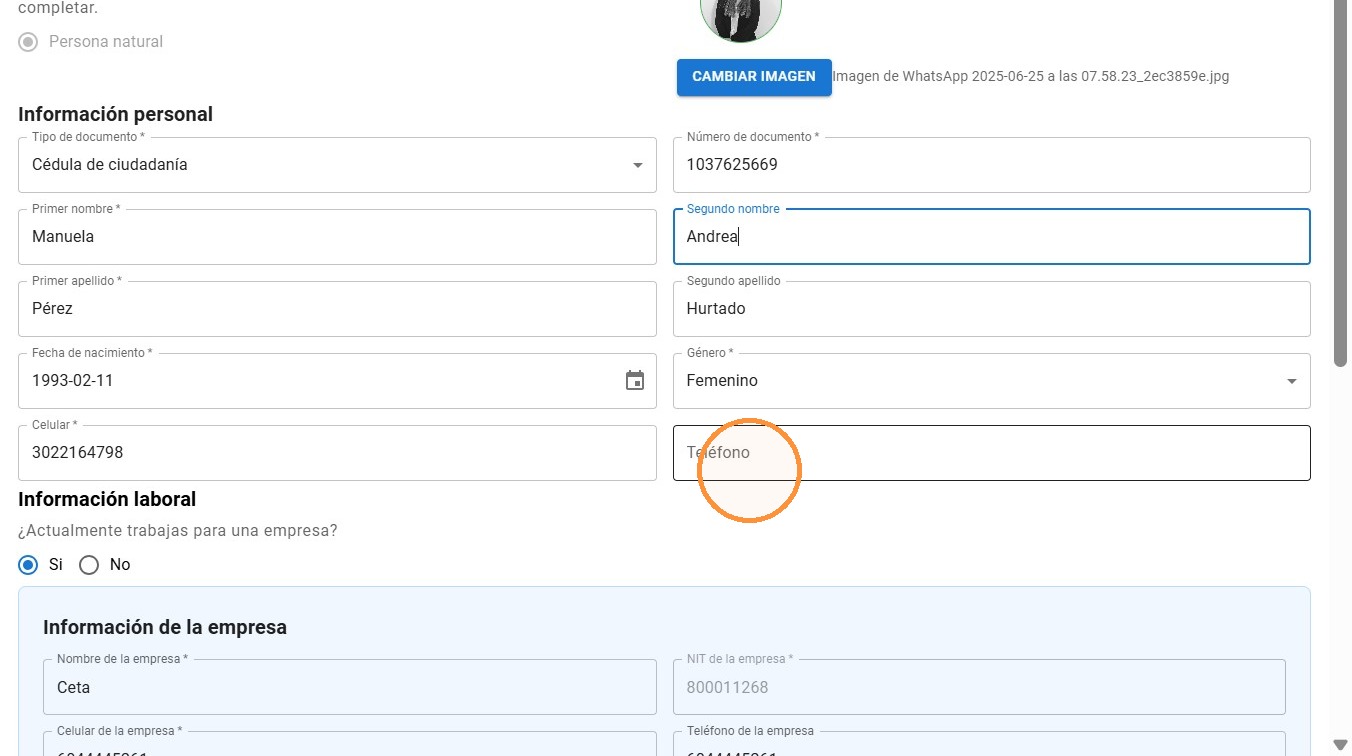Select the No radio button

pyautogui.click(x=89, y=565)
